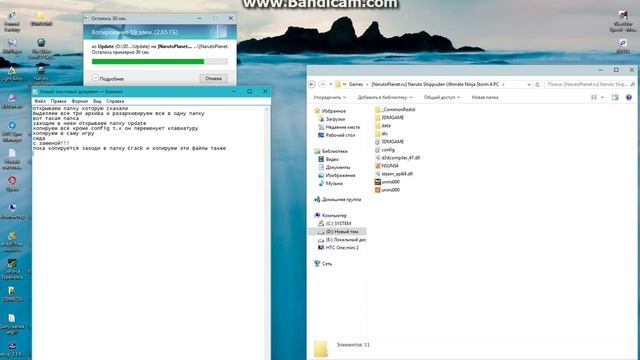The image size is (640, 360).
Task: Click Games segment in address bar
Action: point(356,84)
